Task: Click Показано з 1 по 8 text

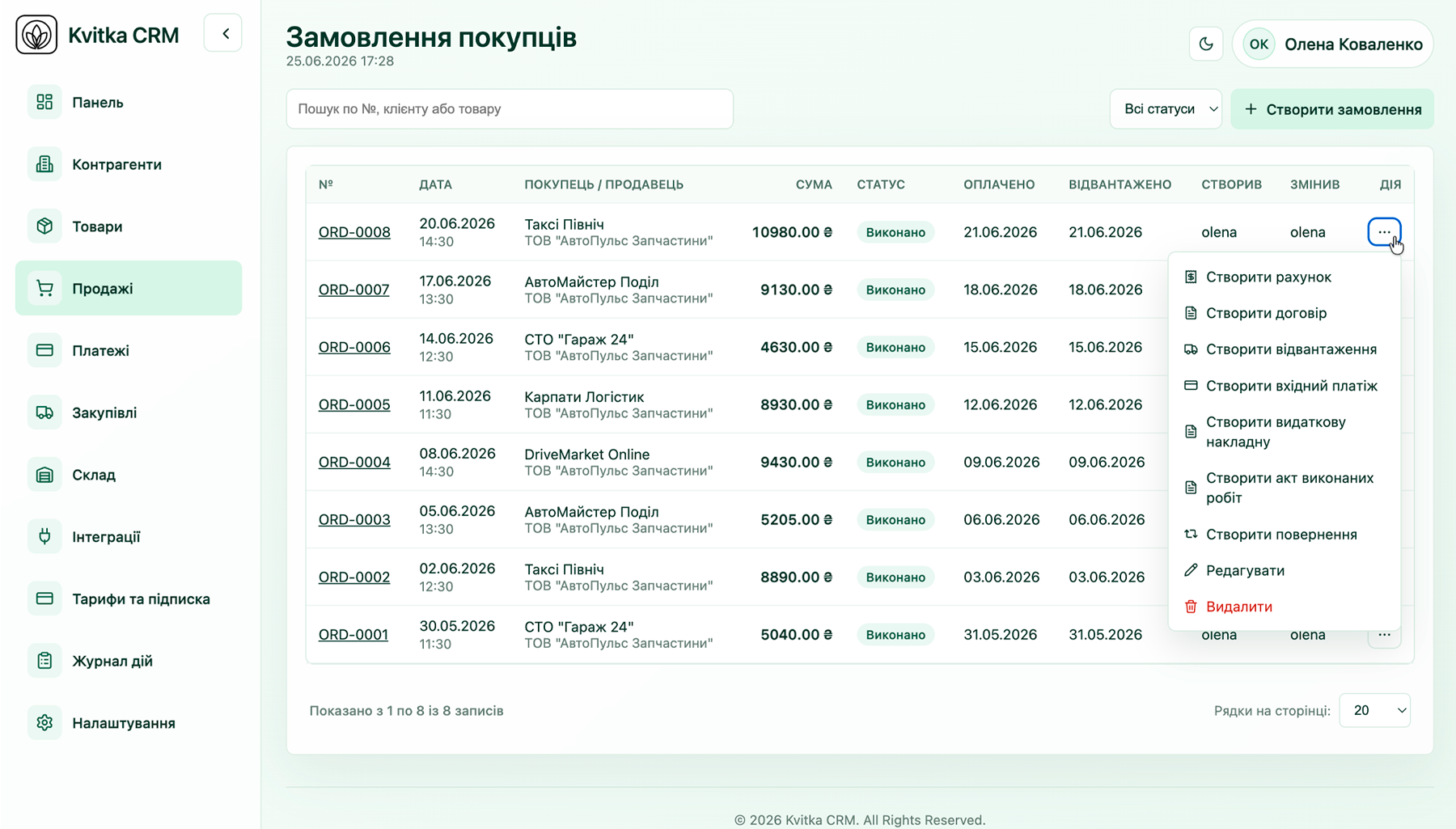Action: (x=406, y=711)
